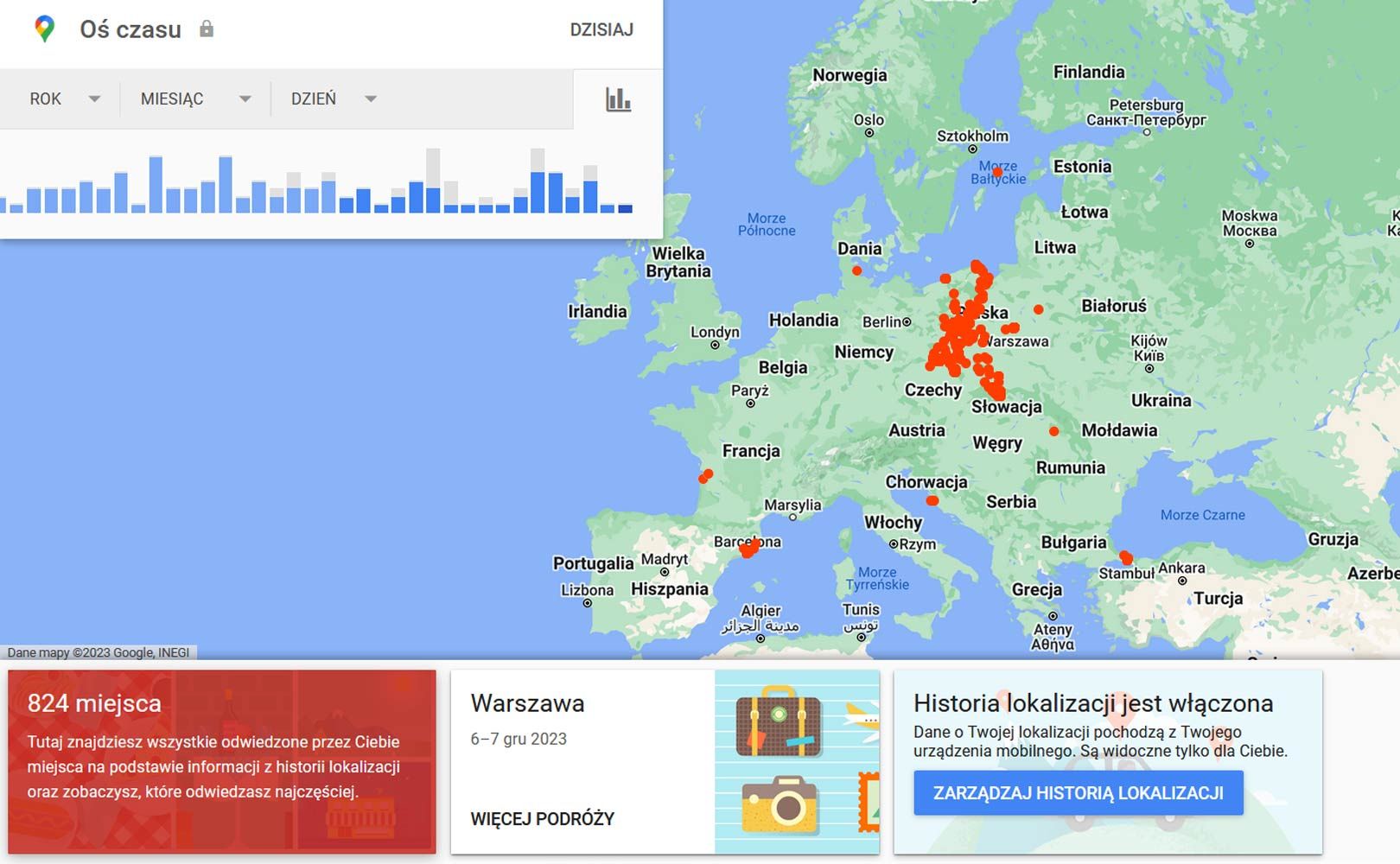Image resolution: width=1400 pixels, height=864 pixels.
Task: Click the Oś czasu title
Action: pos(130,29)
